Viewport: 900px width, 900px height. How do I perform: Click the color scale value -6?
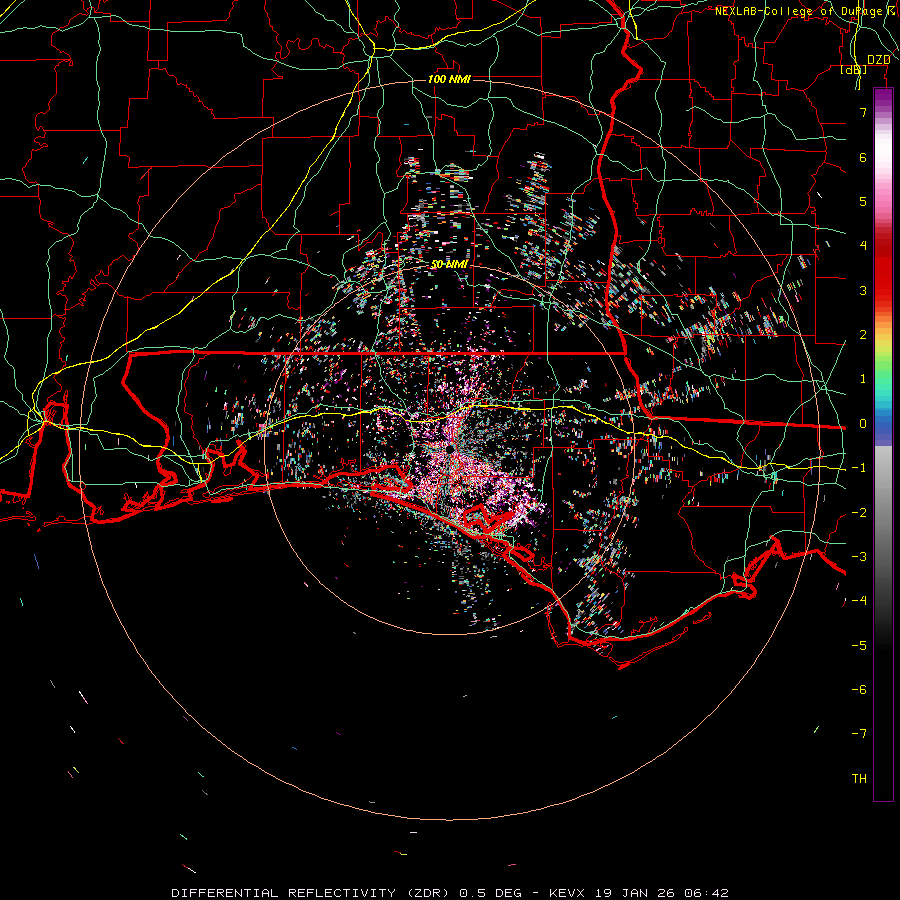click(x=859, y=690)
